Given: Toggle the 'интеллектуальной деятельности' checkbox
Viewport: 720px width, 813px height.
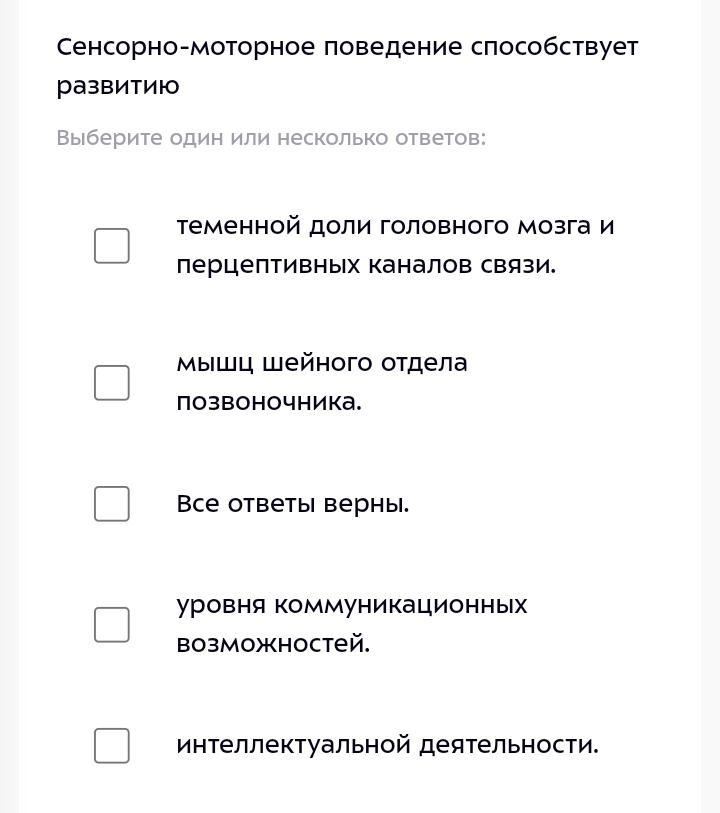Looking at the screenshot, I should point(112,745).
